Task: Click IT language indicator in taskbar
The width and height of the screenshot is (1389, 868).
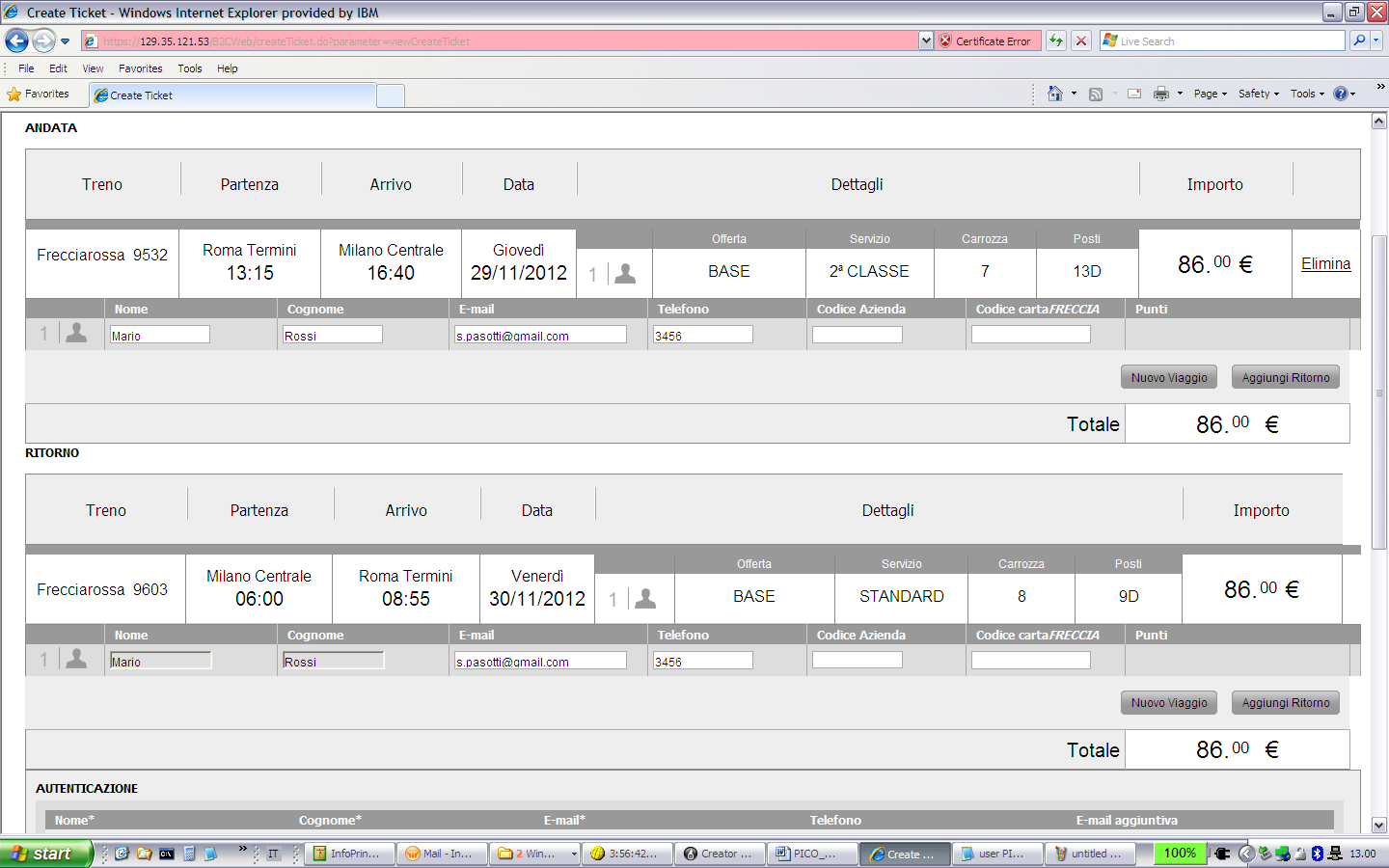Action: click(x=274, y=854)
